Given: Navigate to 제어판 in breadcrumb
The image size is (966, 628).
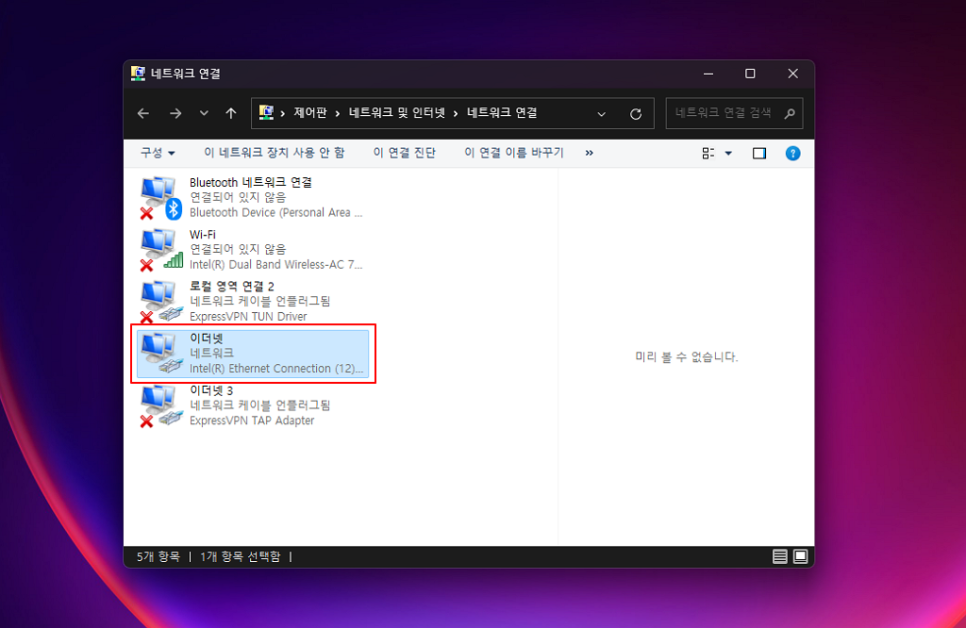Looking at the screenshot, I should tap(310, 113).
